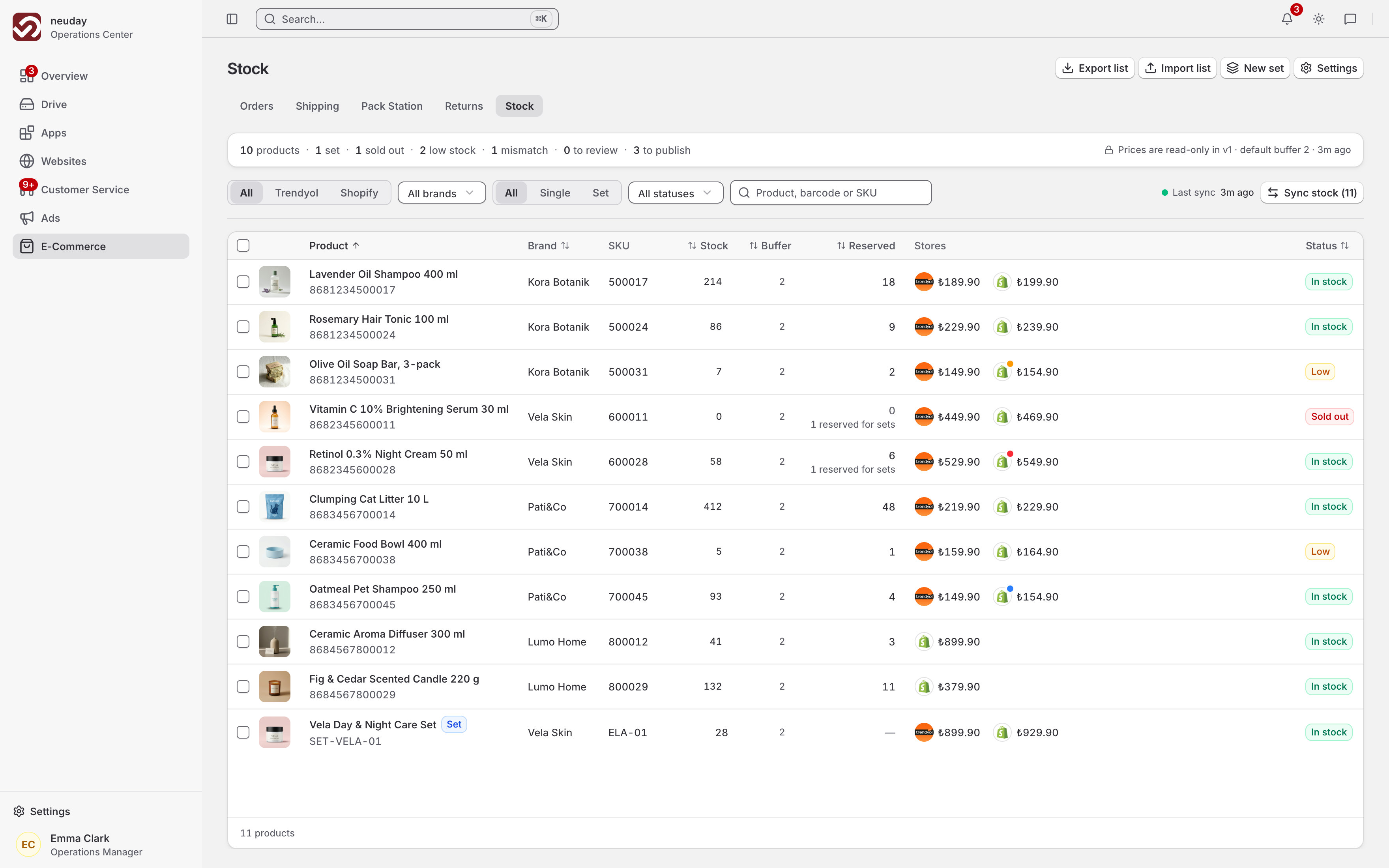The height and width of the screenshot is (868, 1389).
Task: Sort by the Stock column header
Action: coord(708,246)
